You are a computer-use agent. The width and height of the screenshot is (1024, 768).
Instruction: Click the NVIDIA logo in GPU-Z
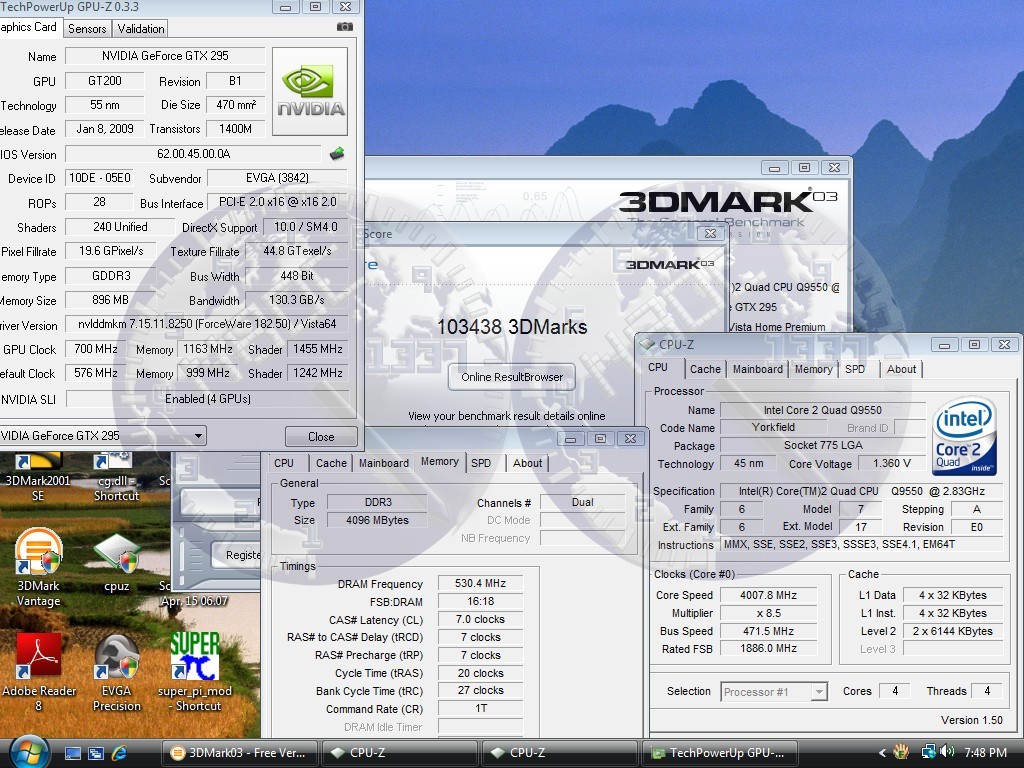(310, 91)
